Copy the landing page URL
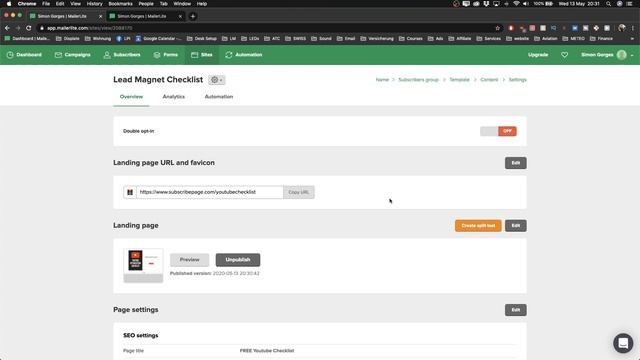 pyautogui.click(x=298, y=192)
